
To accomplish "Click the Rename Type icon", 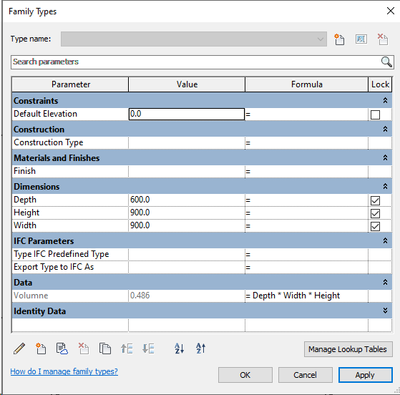I will click(x=361, y=39).
